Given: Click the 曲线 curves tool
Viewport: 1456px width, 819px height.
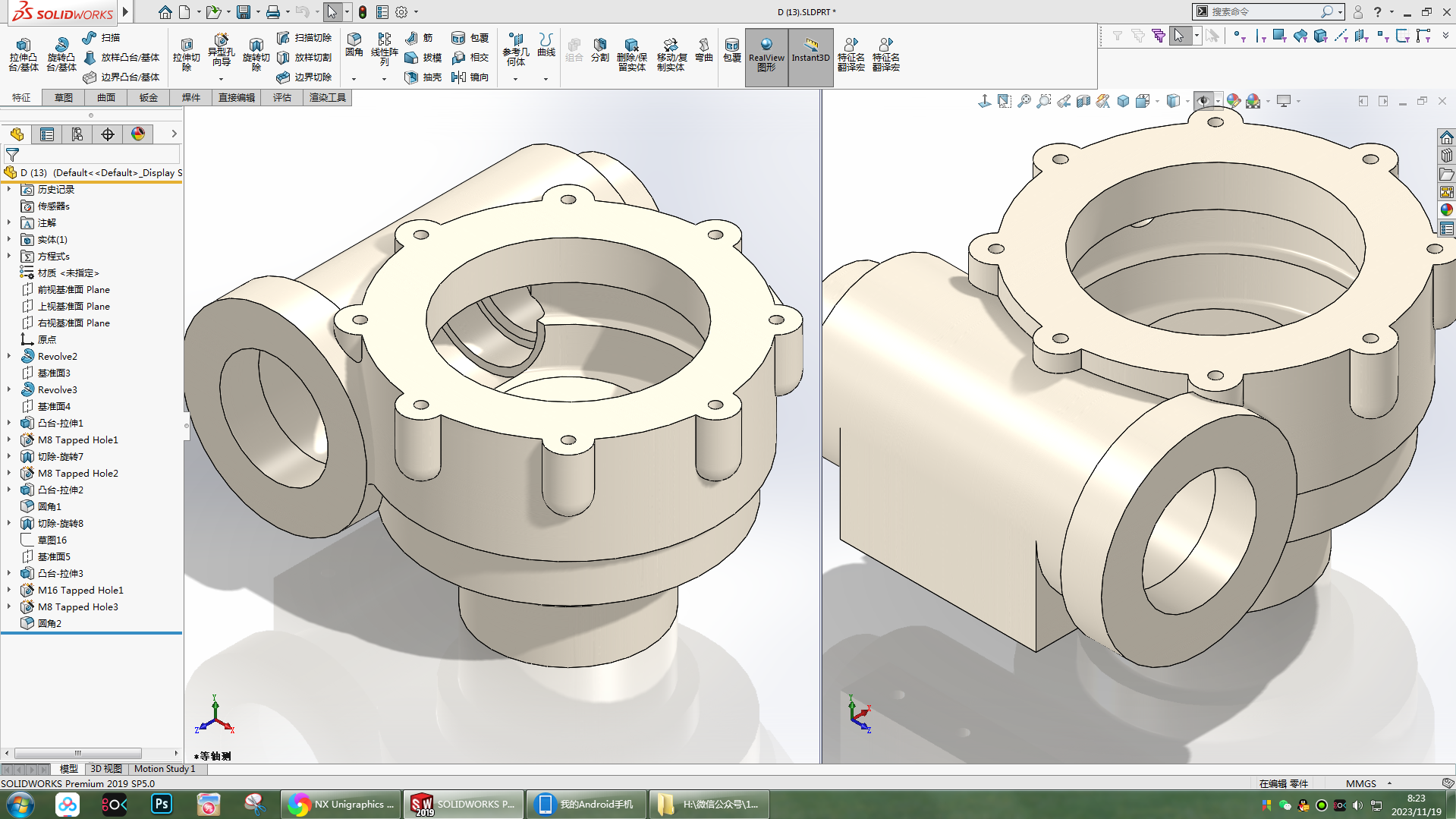Looking at the screenshot, I should pos(546,46).
